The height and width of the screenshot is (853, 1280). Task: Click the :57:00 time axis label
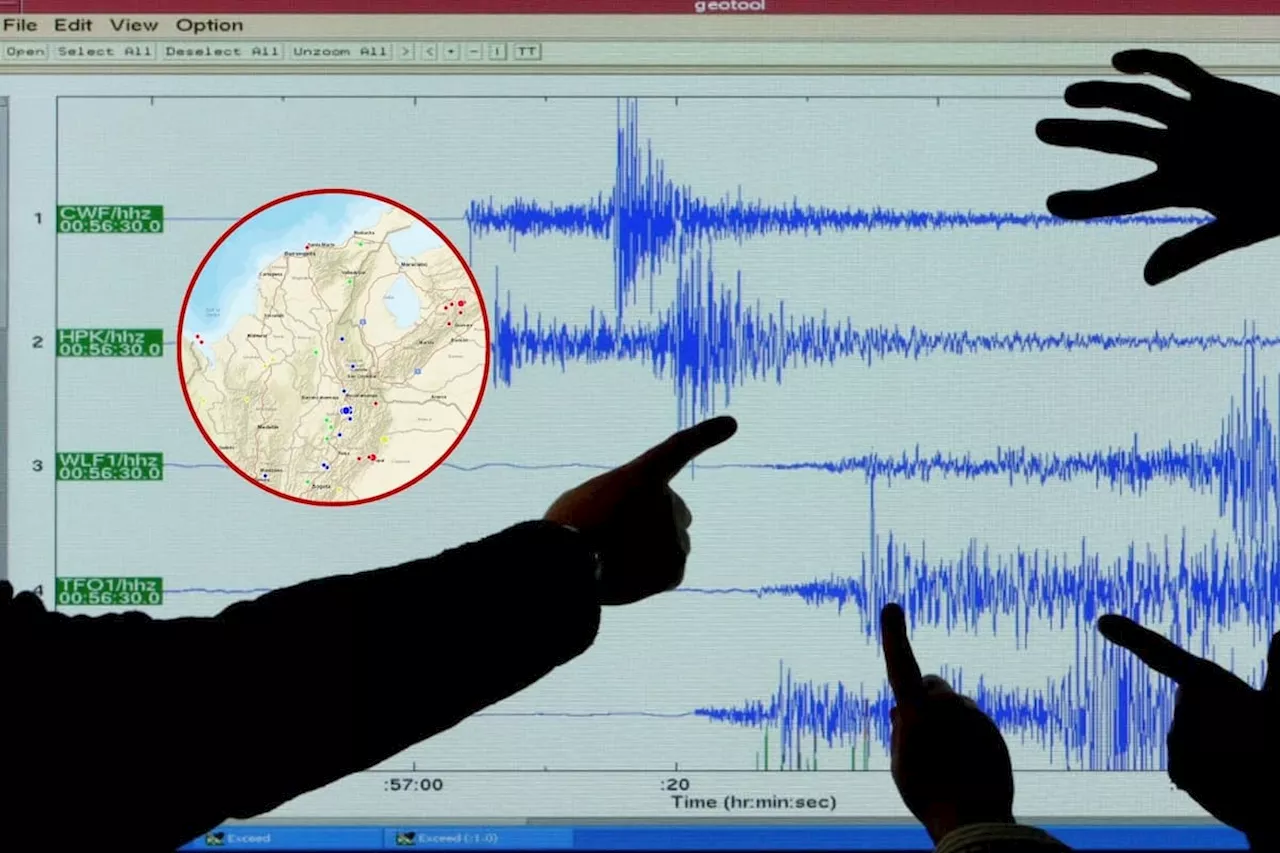[x=413, y=784]
